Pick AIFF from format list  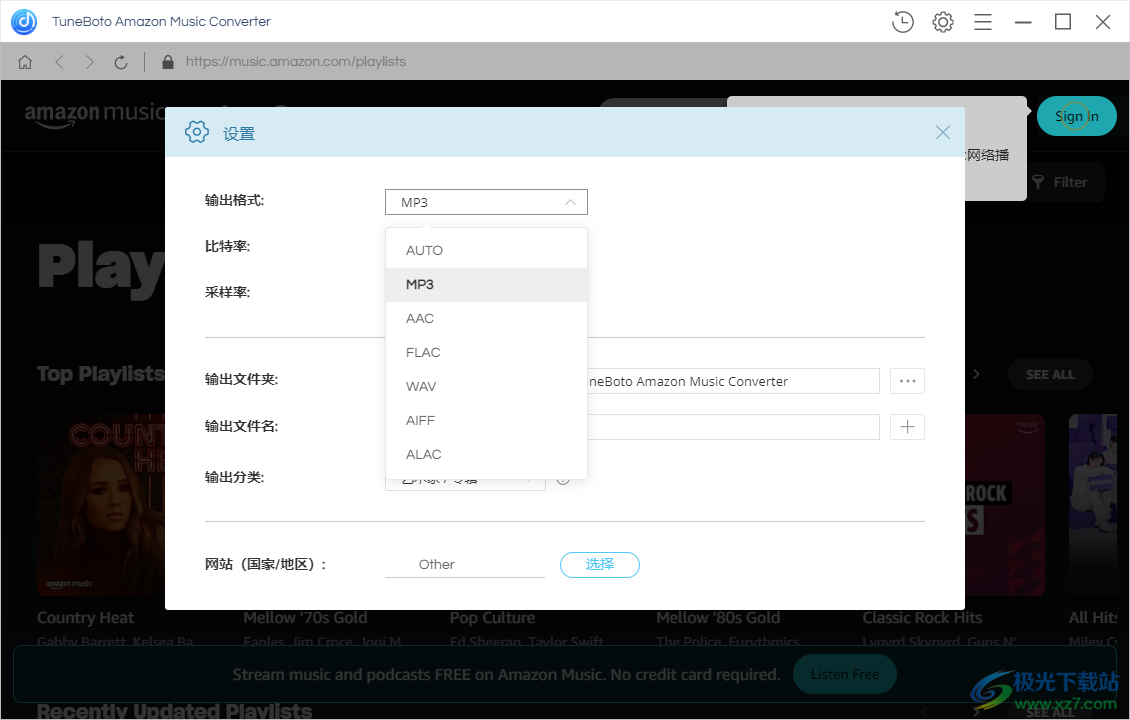(x=486, y=419)
